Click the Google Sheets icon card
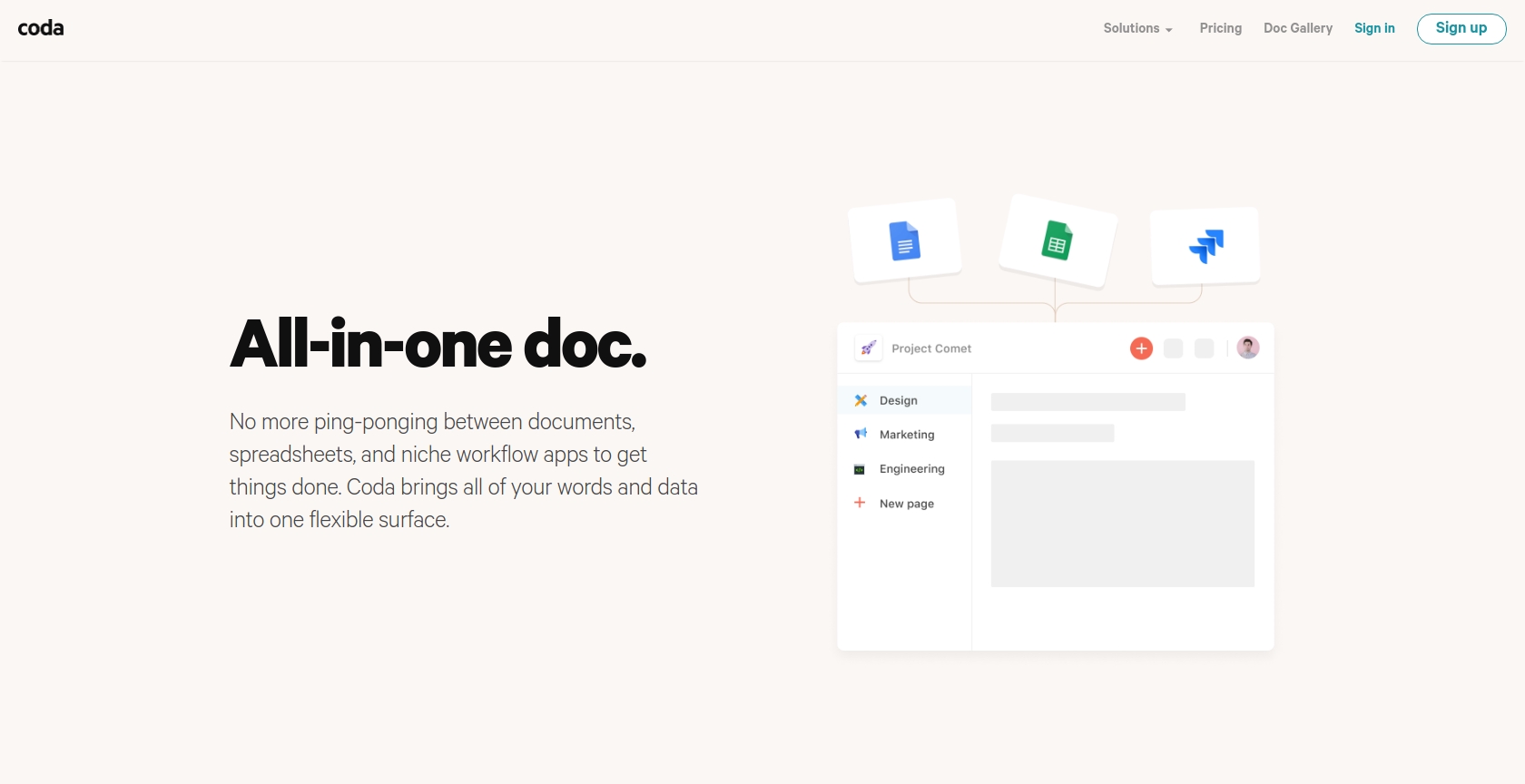Screen dimensions: 1525x784 [1058, 240]
